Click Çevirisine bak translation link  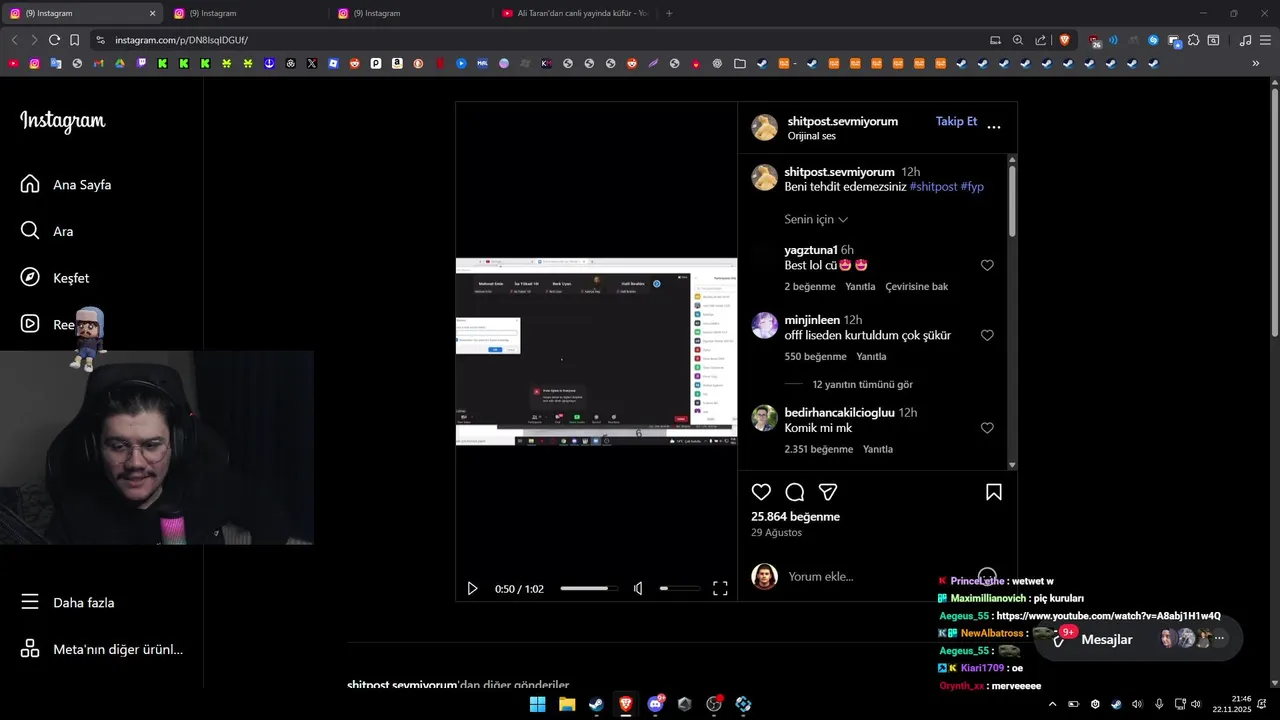(917, 287)
